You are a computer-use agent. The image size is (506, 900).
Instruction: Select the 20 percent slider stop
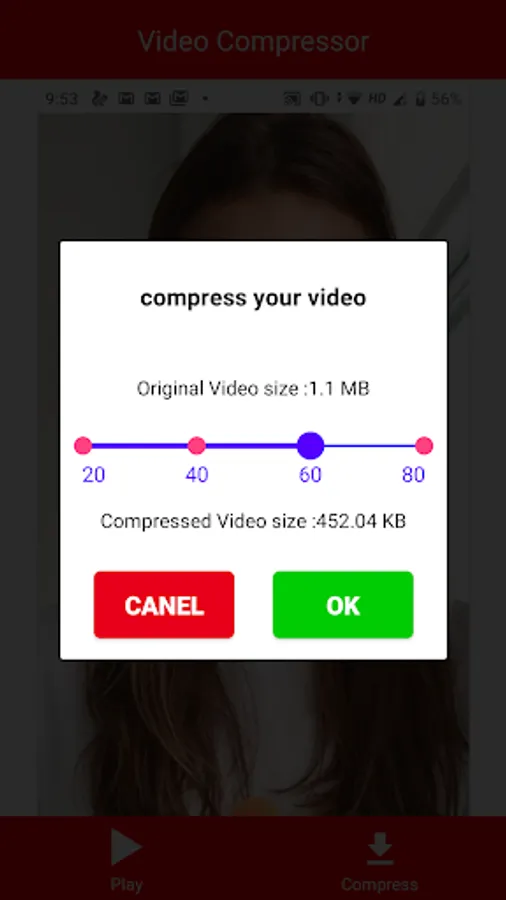coord(83,445)
